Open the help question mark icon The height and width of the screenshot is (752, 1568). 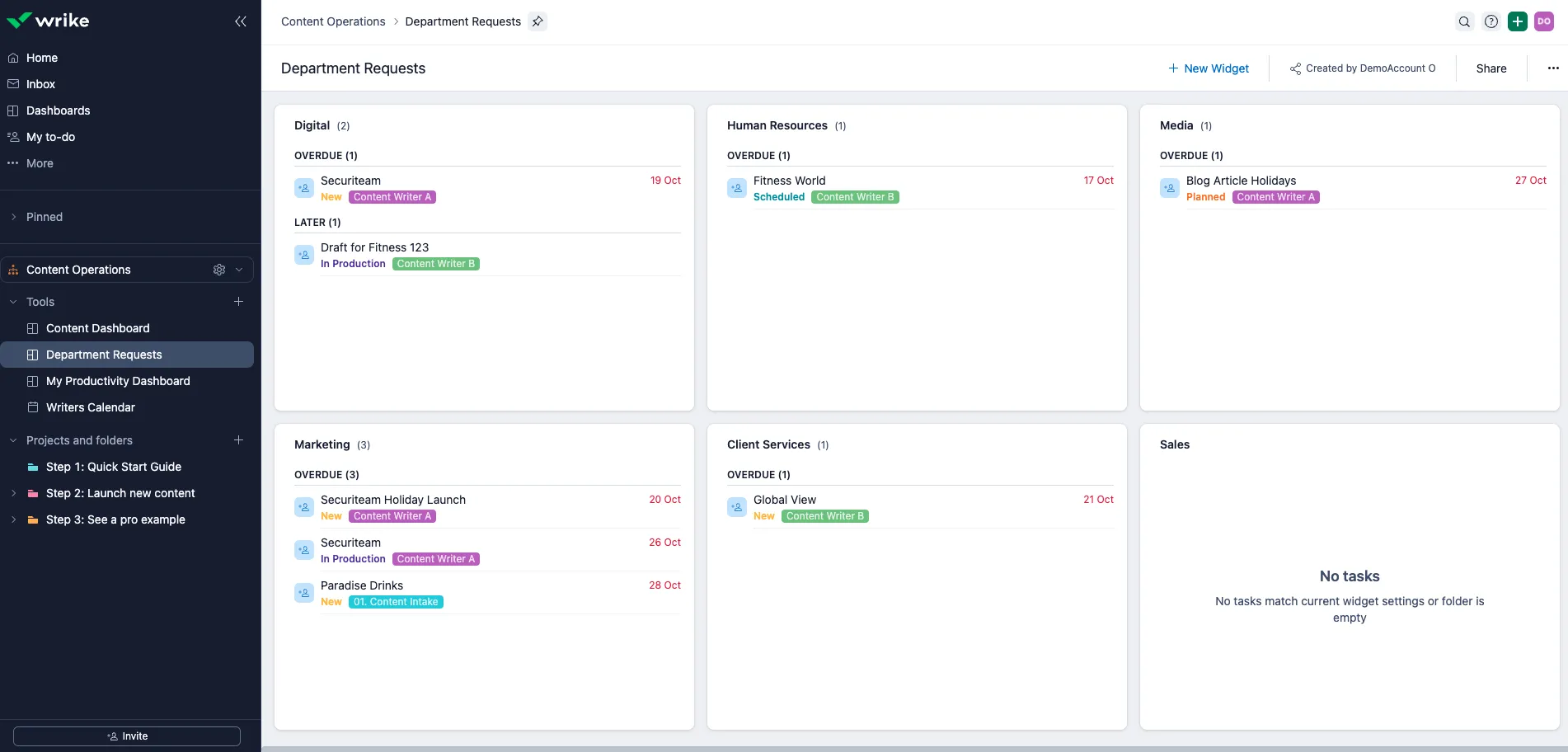pos(1491,22)
